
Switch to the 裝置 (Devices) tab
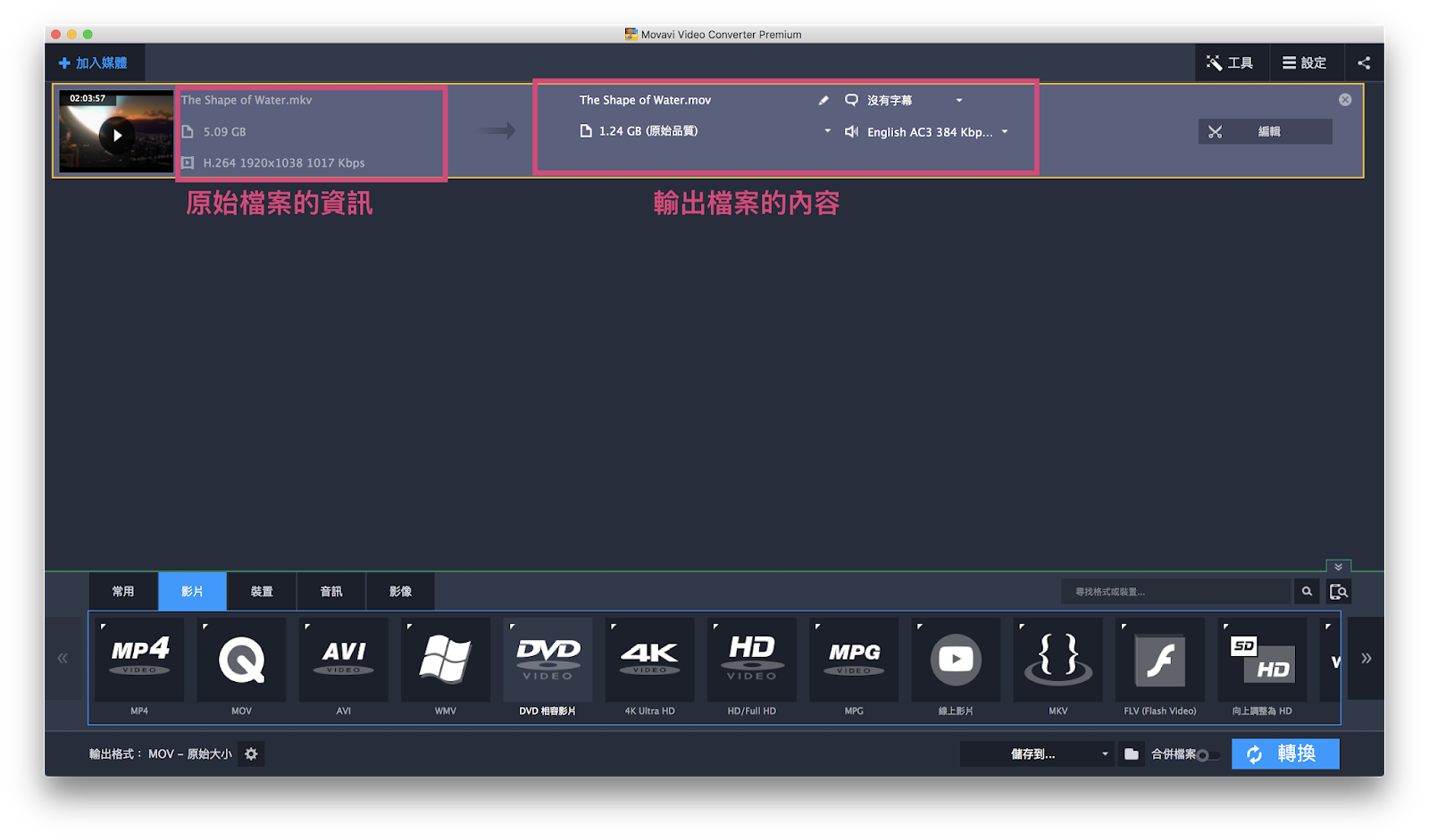[262, 591]
